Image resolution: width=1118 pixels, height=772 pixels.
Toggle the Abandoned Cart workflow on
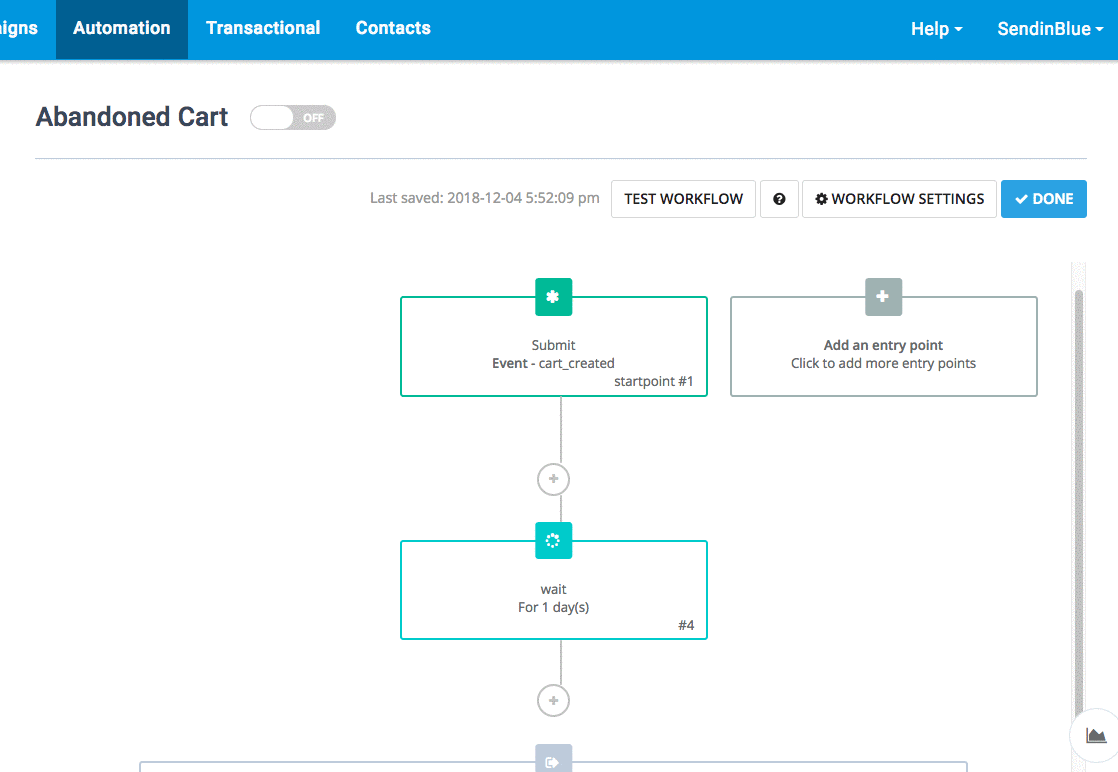[293, 118]
